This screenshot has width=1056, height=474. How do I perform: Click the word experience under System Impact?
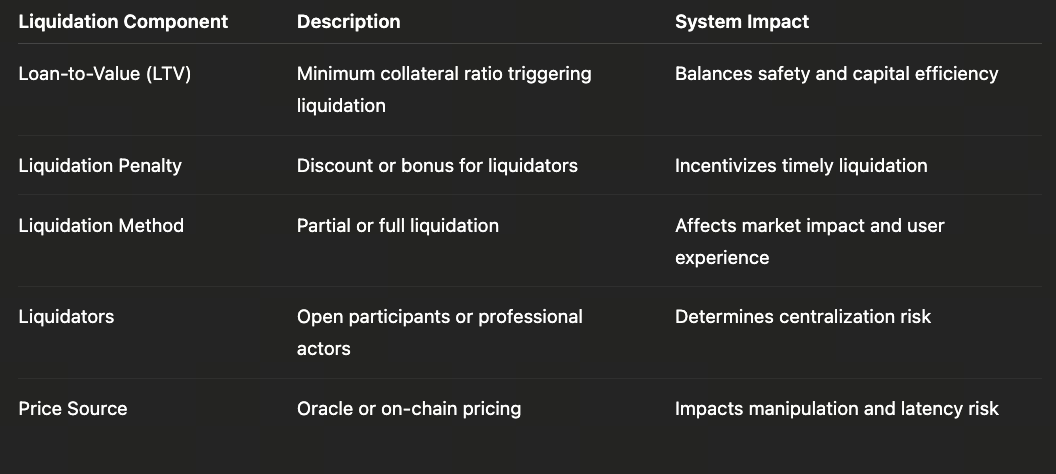point(722,258)
